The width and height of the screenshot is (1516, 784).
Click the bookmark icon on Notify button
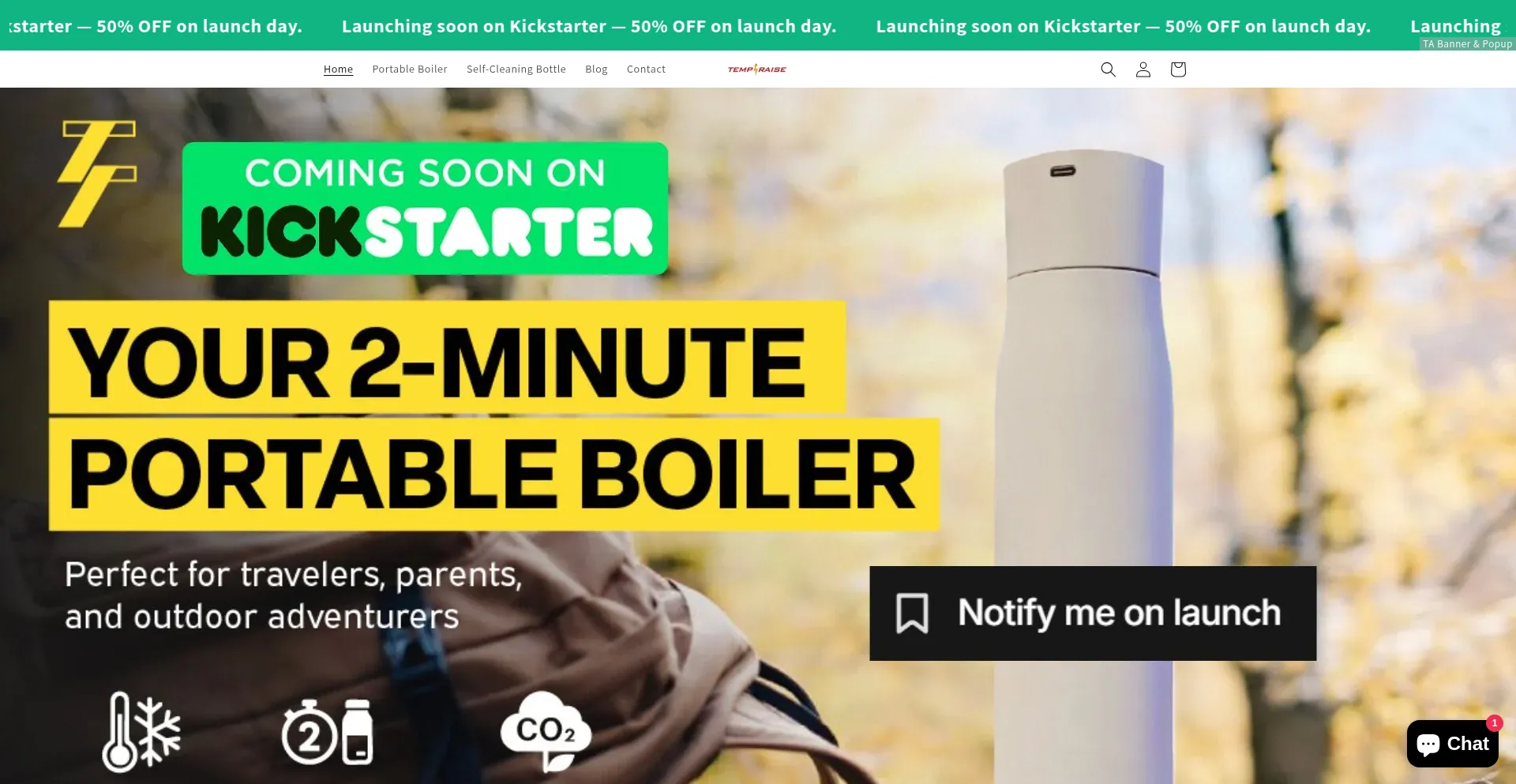click(912, 613)
